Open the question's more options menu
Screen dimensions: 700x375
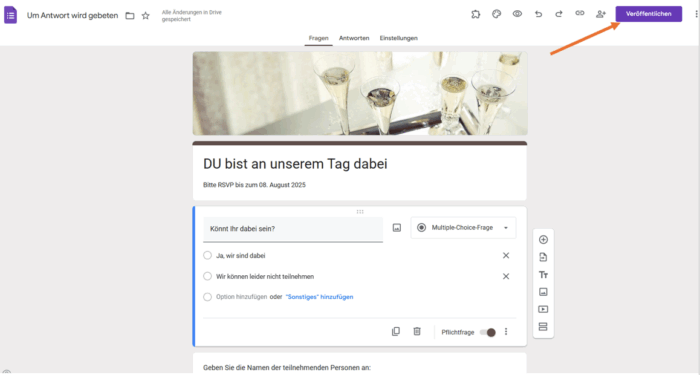coord(506,332)
